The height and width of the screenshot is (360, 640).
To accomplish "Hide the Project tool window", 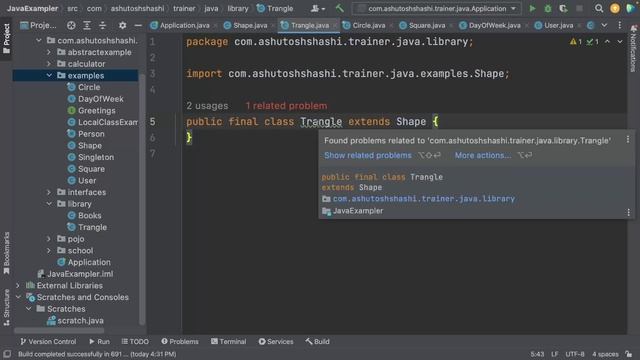I will (138, 25).
